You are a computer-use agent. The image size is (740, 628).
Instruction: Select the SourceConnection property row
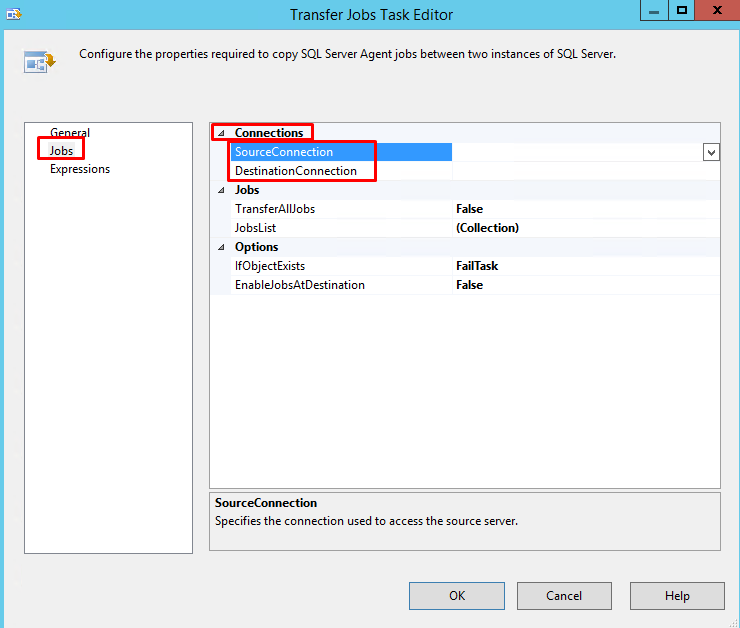click(284, 152)
